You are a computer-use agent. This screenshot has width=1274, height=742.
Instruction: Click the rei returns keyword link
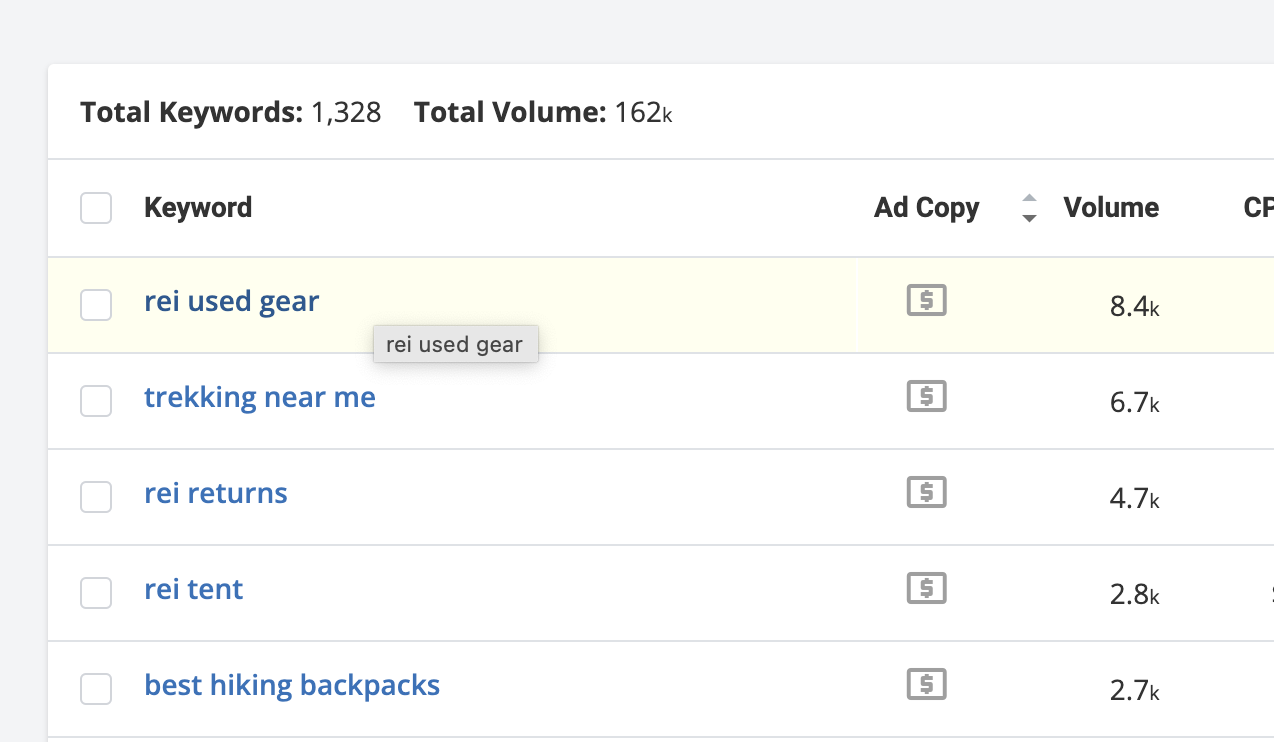coord(215,493)
